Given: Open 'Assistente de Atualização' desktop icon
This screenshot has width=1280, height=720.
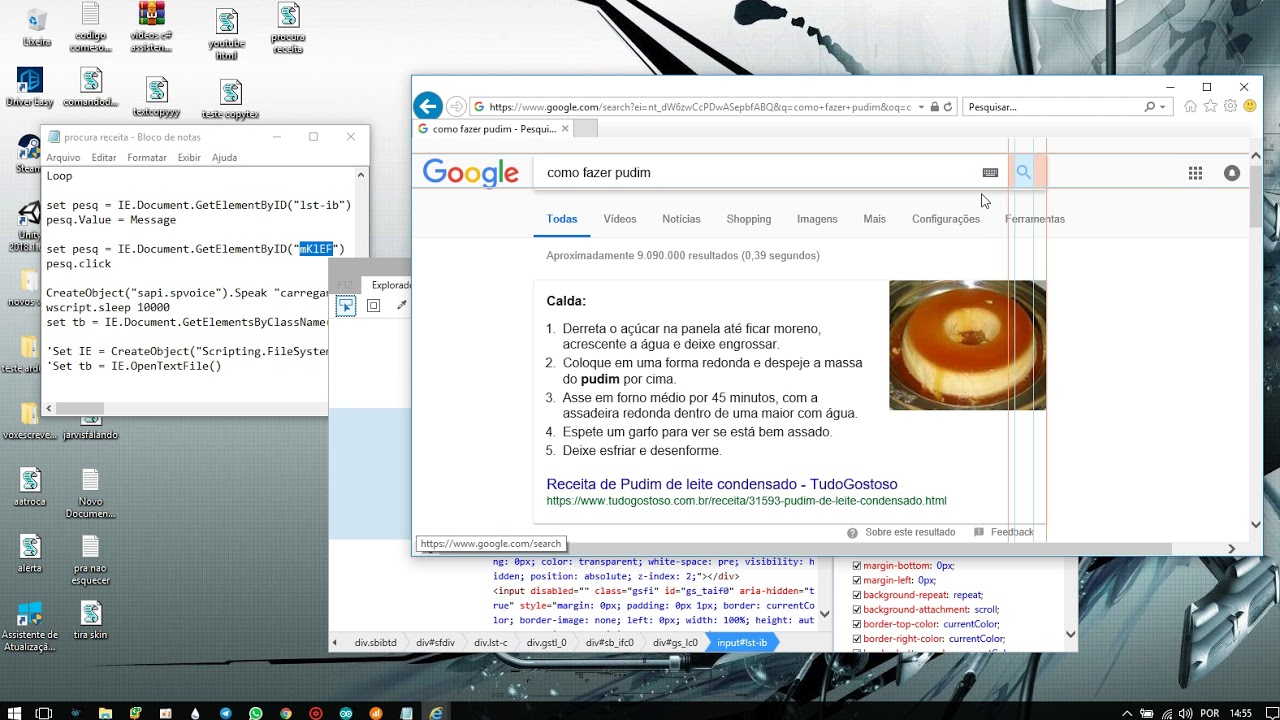Looking at the screenshot, I should pyautogui.click(x=30, y=627).
